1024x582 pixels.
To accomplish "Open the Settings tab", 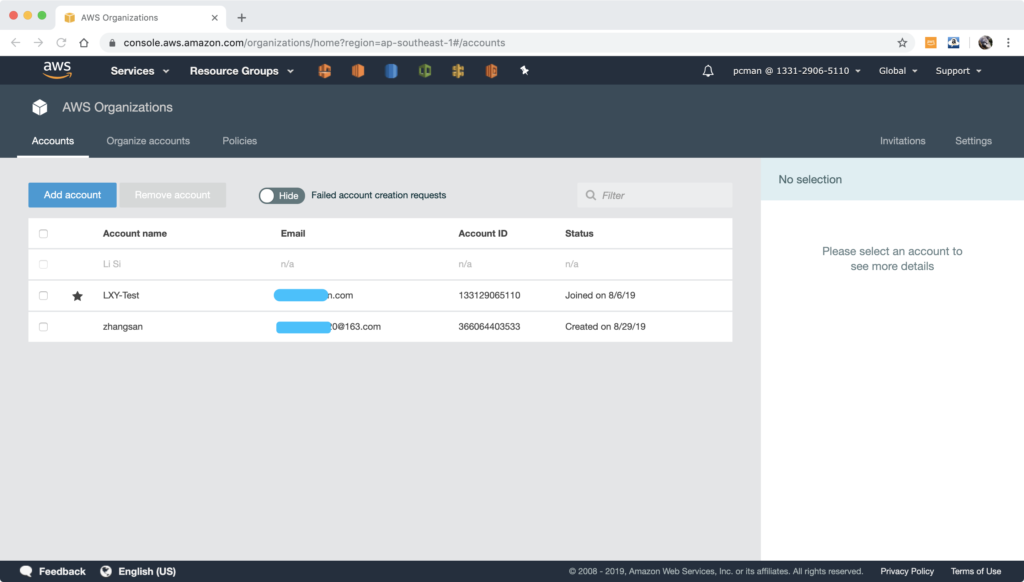I will pyautogui.click(x=973, y=140).
